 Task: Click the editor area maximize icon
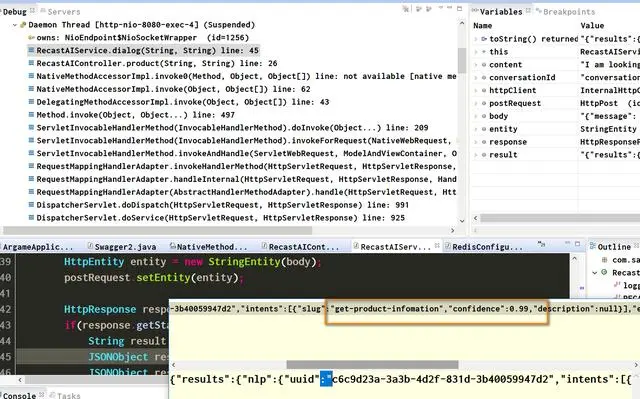pos(577,244)
